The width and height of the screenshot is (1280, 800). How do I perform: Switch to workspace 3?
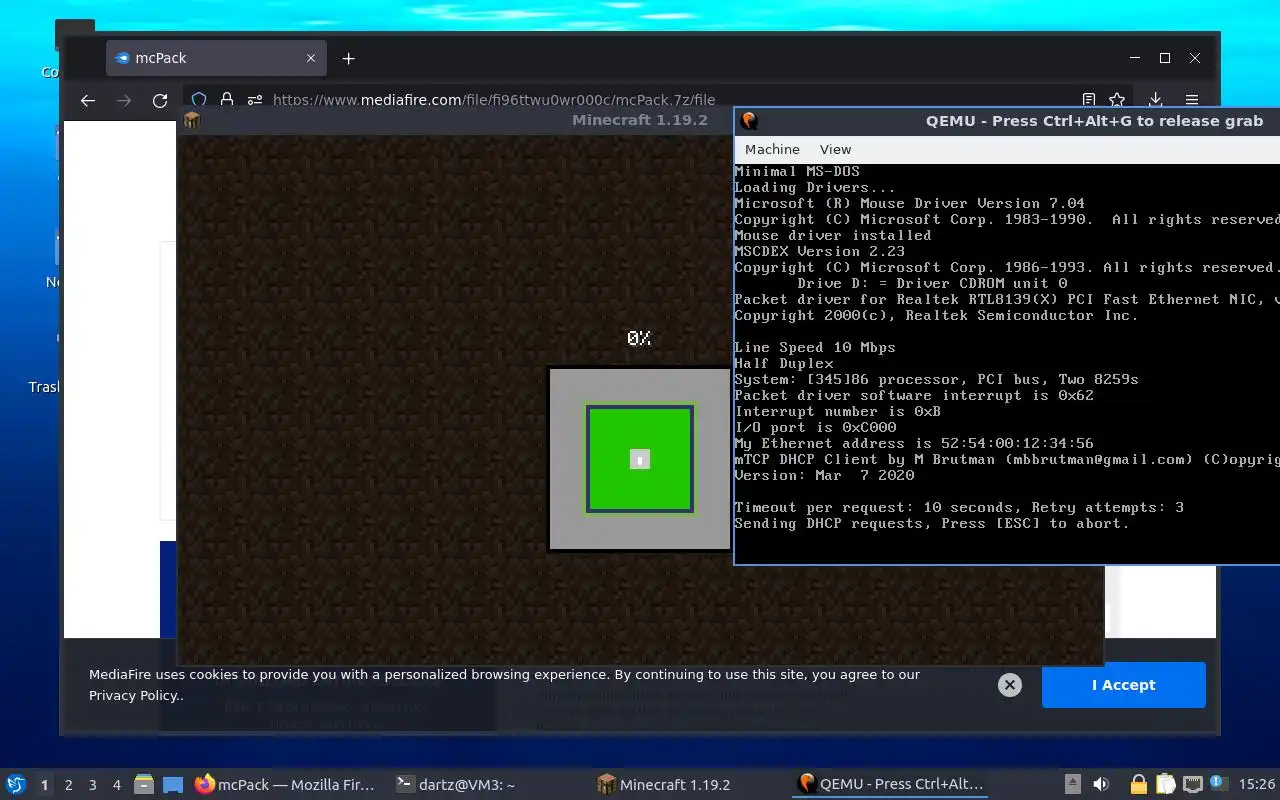click(x=93, y=785)
